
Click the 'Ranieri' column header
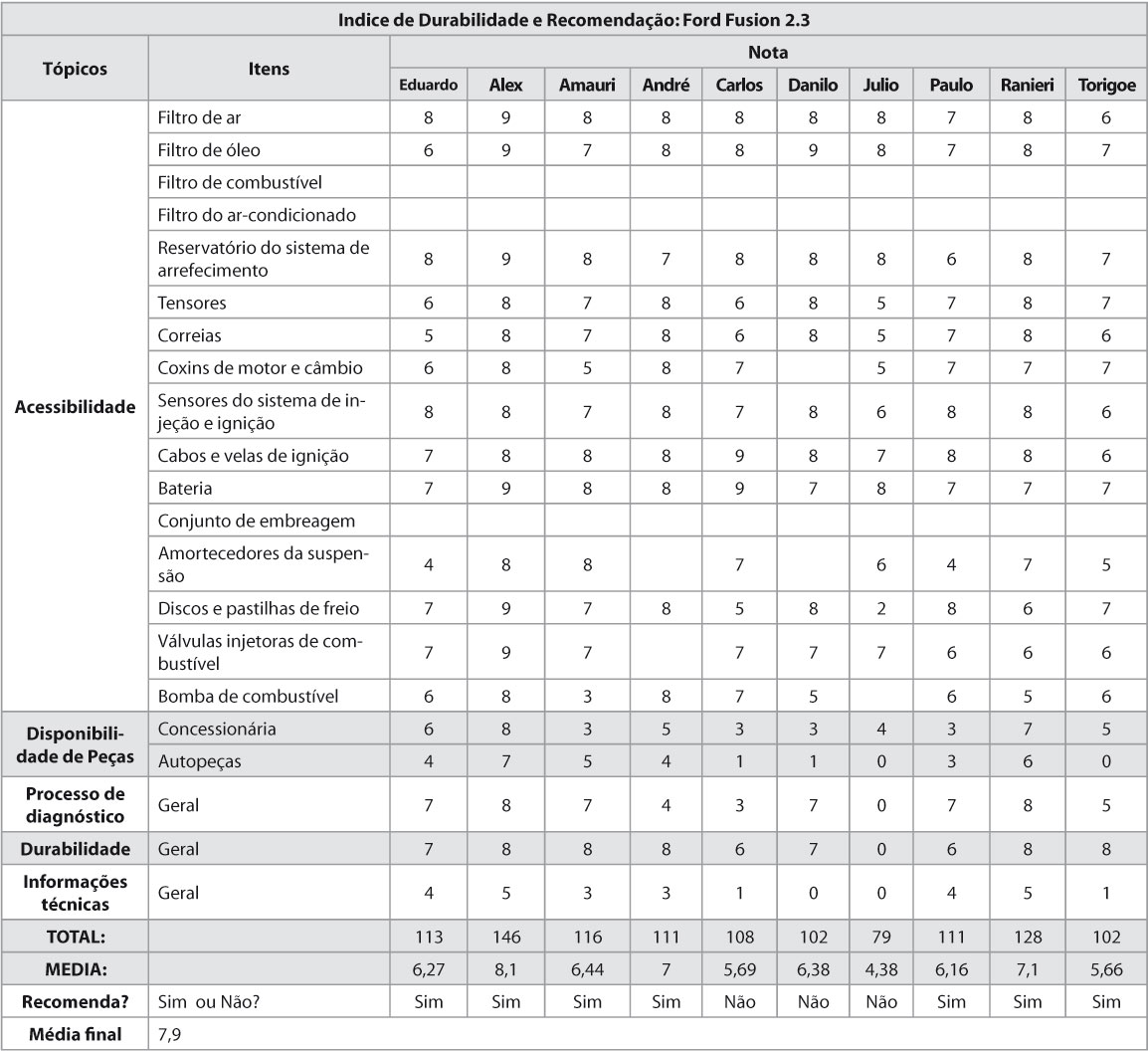click(x=1028, y=85)
